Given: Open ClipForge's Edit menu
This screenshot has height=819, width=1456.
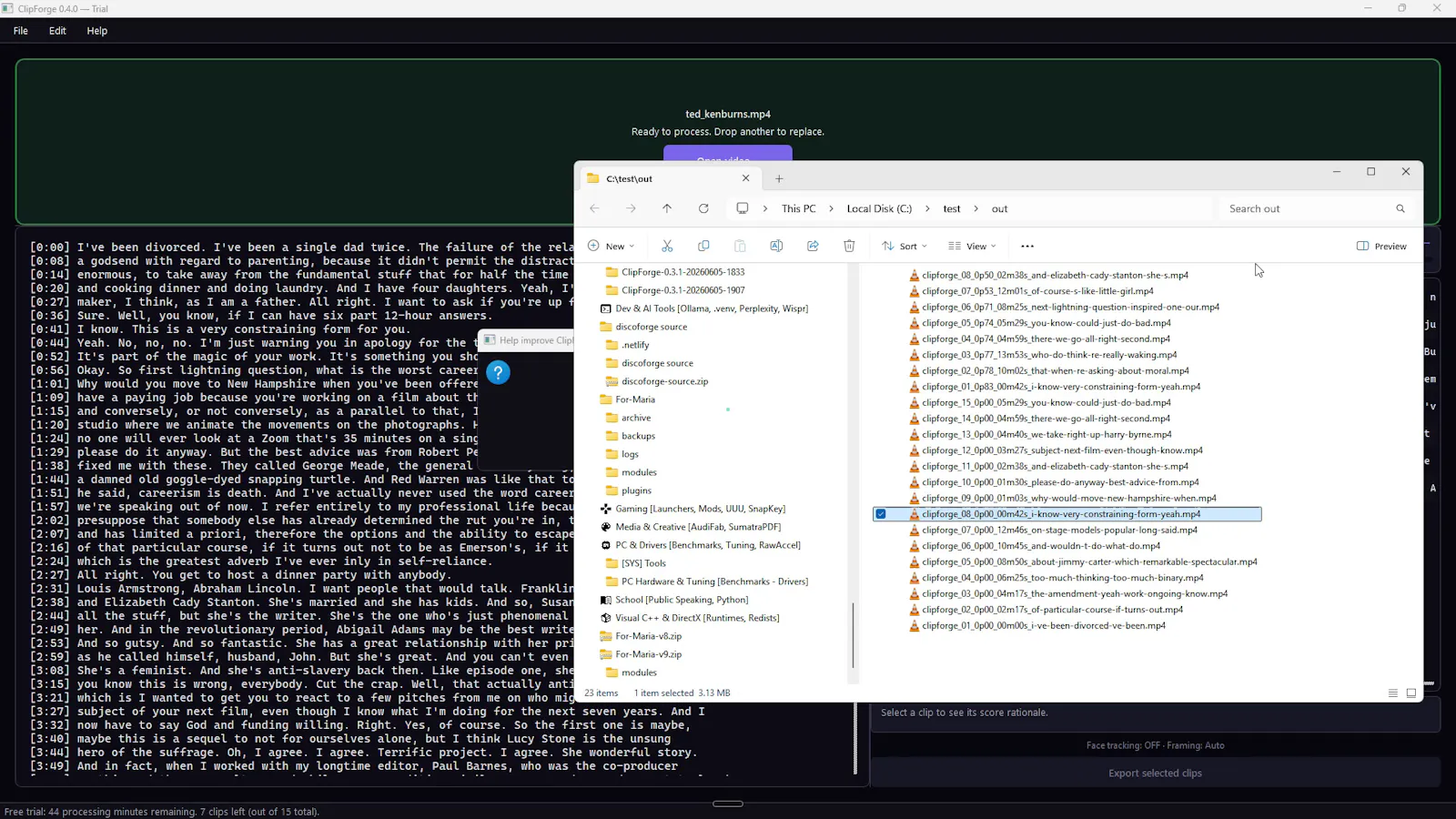Looking at the screenshot, I should click(x=57, y=31).
